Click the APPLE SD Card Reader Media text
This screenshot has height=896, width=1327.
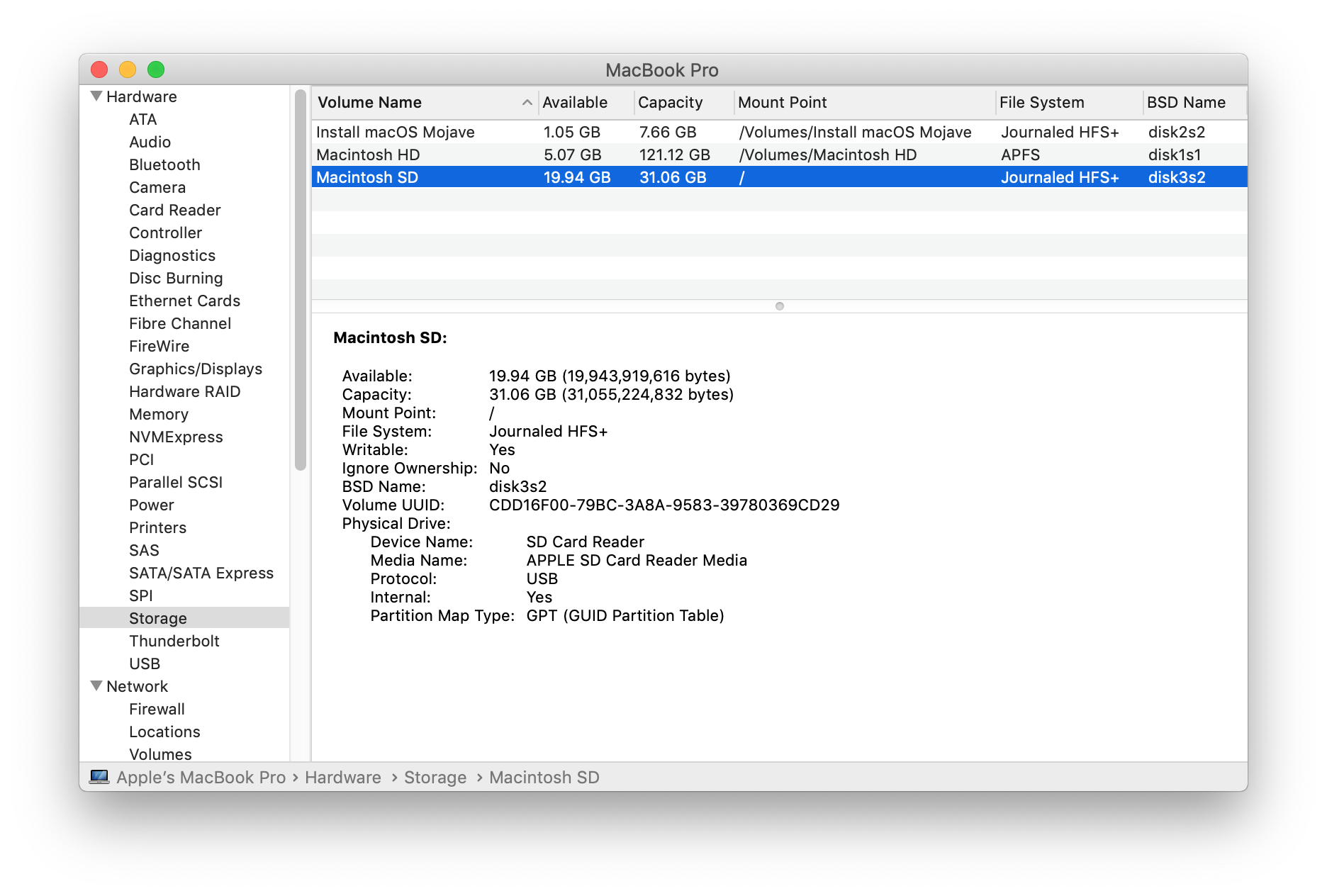coord(637,560)
